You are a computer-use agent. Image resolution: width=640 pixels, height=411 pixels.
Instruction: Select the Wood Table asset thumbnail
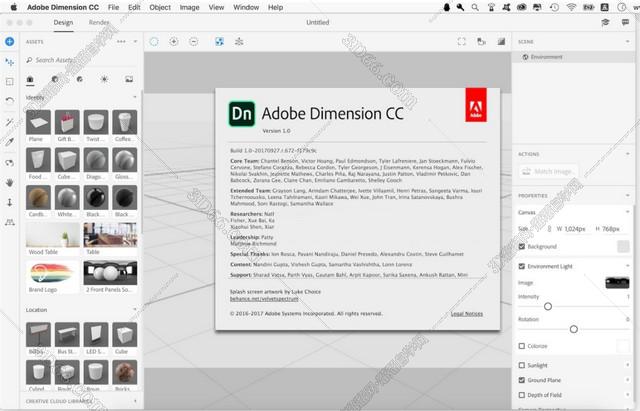52,236
